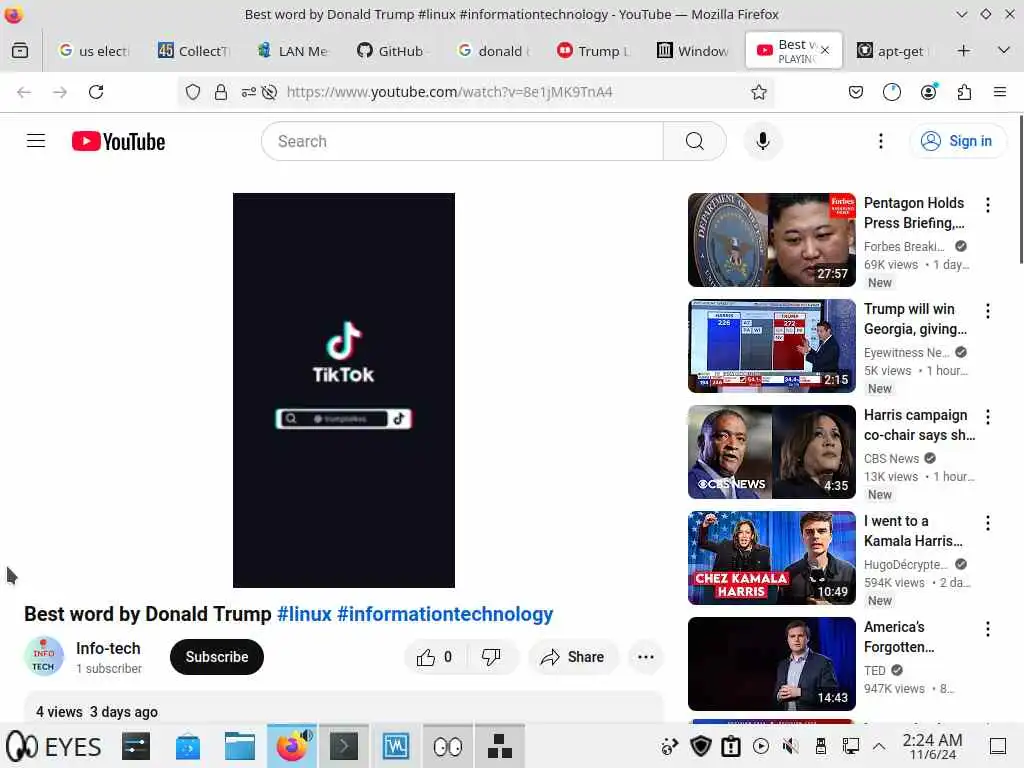Open options menu for Trump will win Georgia
This screenshot has height=768, width=1024.
pyautogui.click(x=987, y=311)
